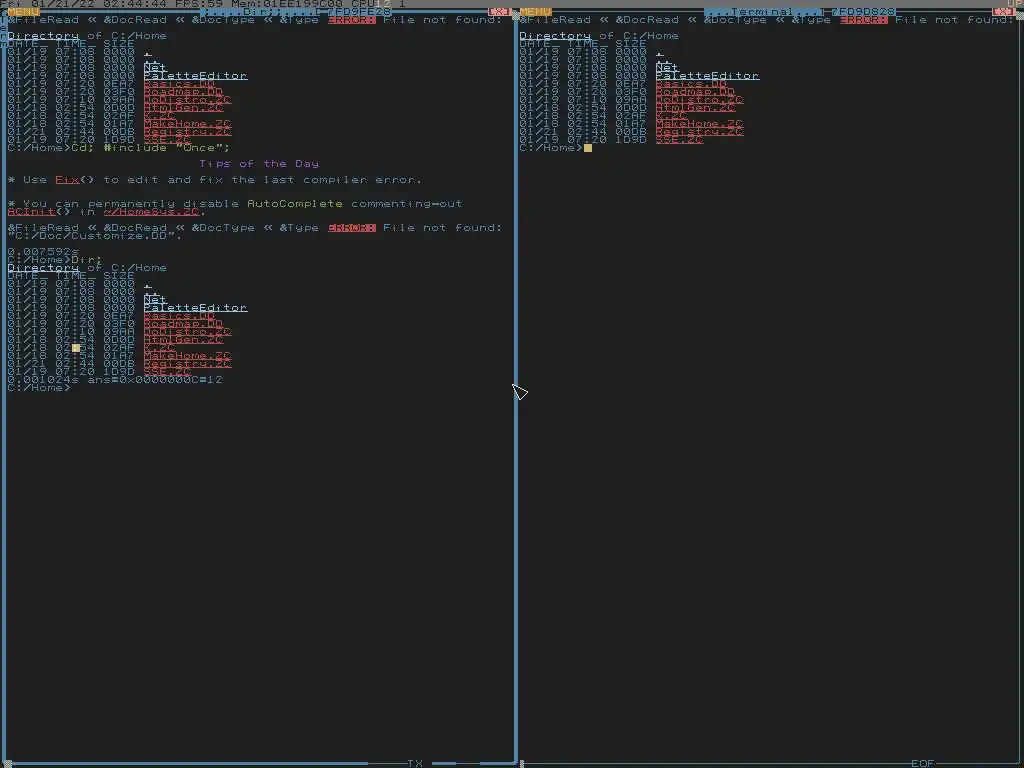This screenshot has height=768, width=1024.
Task: Open Roadmap.DD below the Dir; command
Action: (x=184, y=324)
